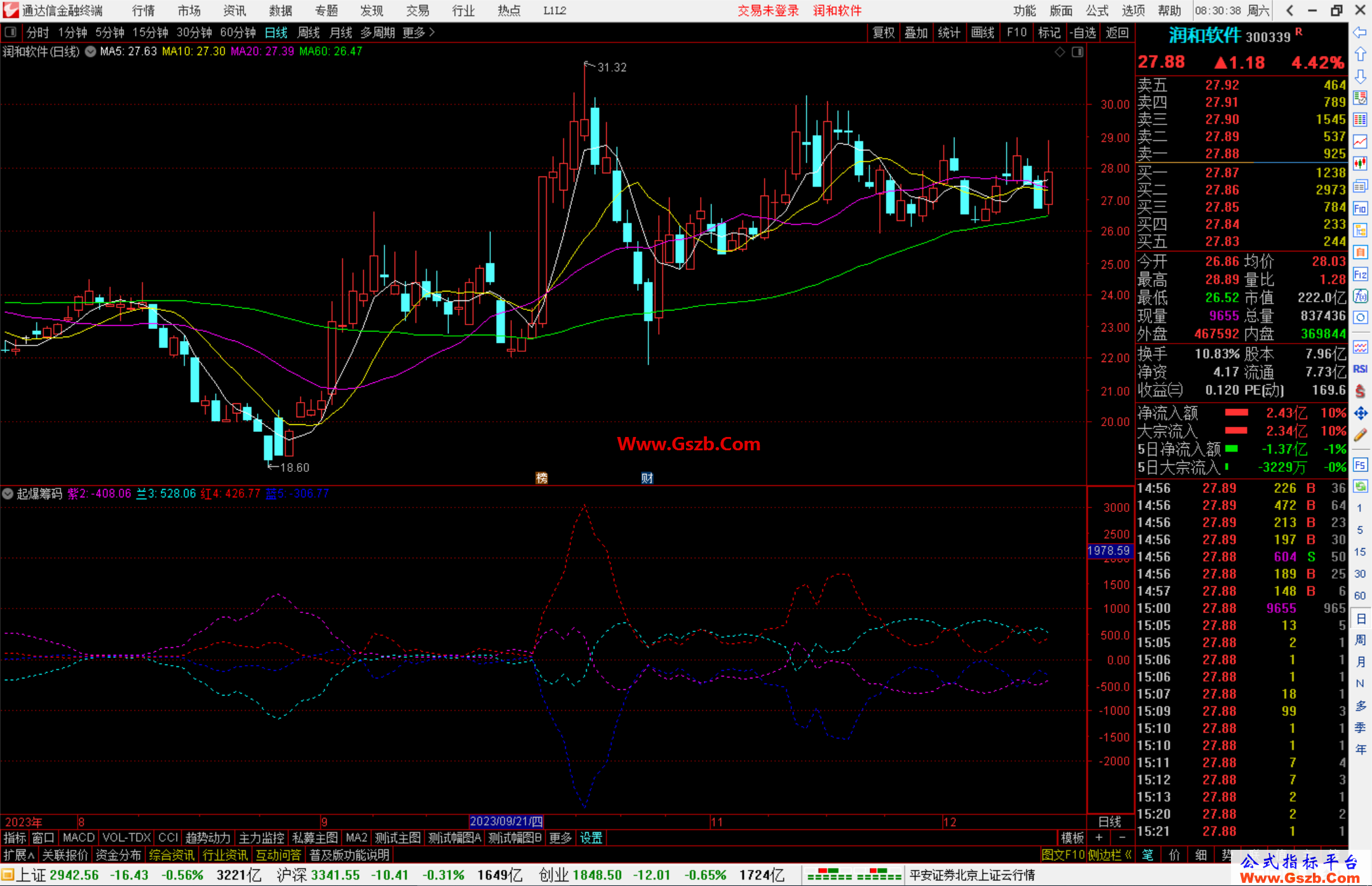The width and height of the screenshot is (1372, 886).
Task: Open the stacked windows sidebar icon
Action: tap(1360, 186)
